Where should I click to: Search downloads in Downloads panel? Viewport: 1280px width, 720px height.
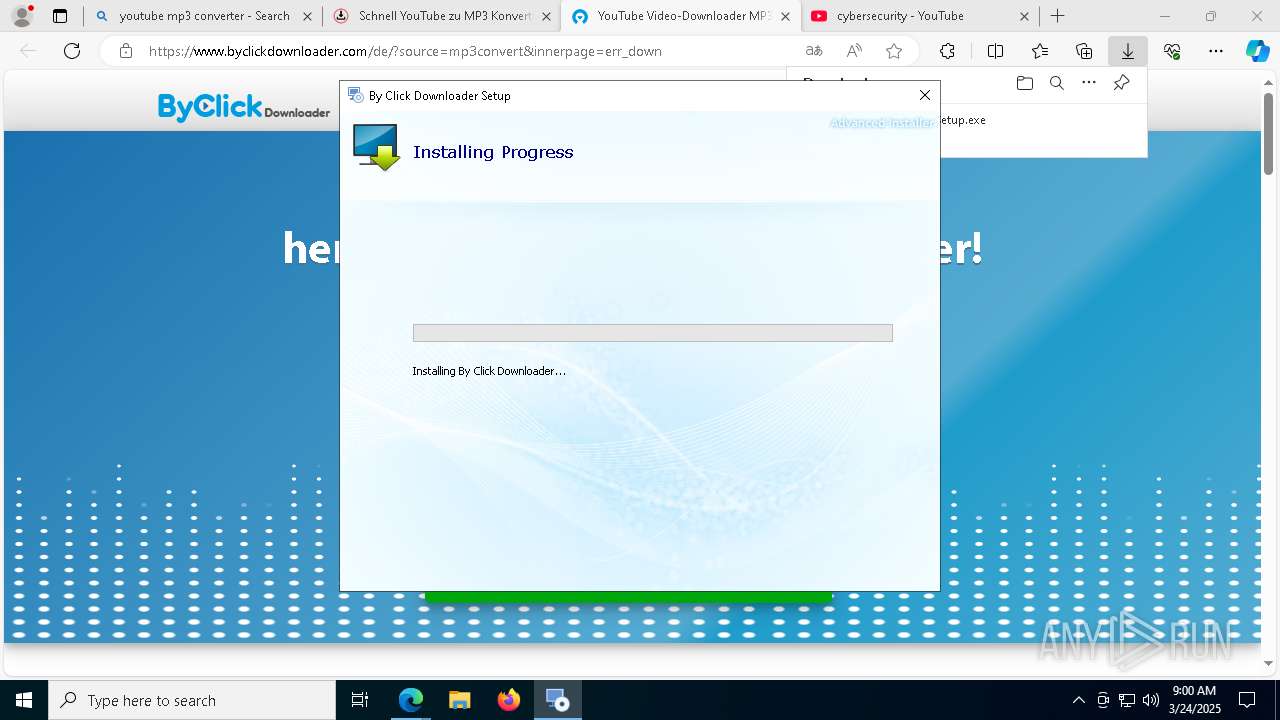(1056, 83)
